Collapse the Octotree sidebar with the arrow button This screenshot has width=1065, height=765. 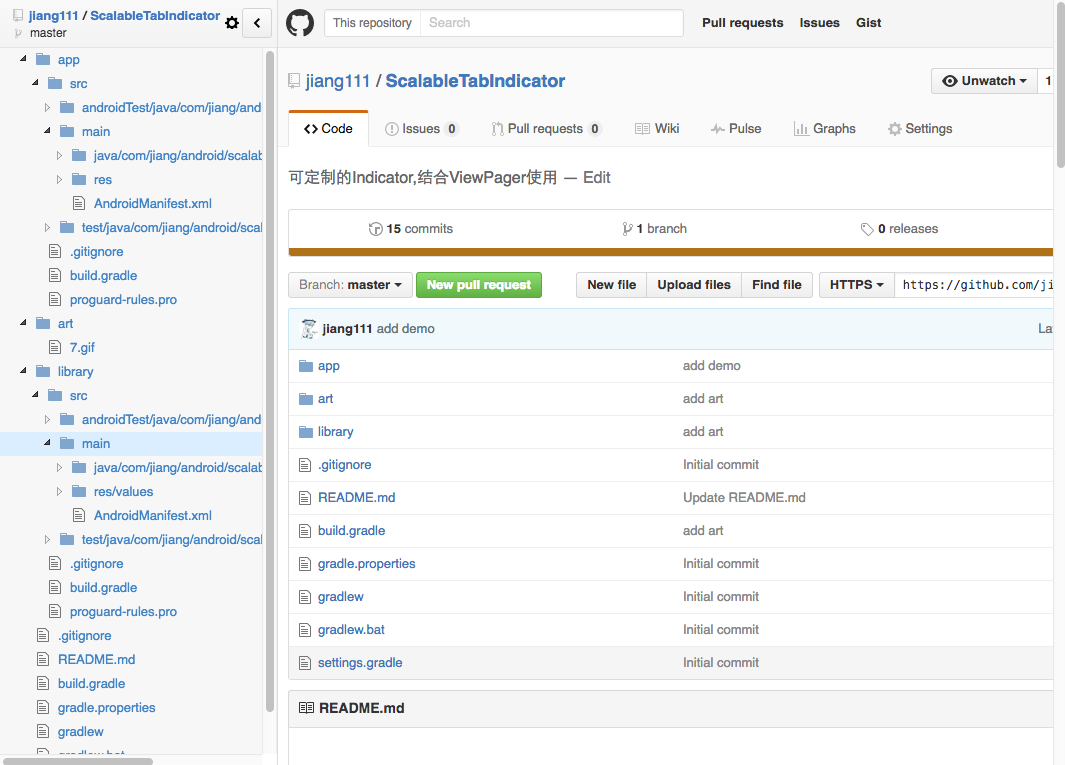pyautogui.click(x=257, y=23)
